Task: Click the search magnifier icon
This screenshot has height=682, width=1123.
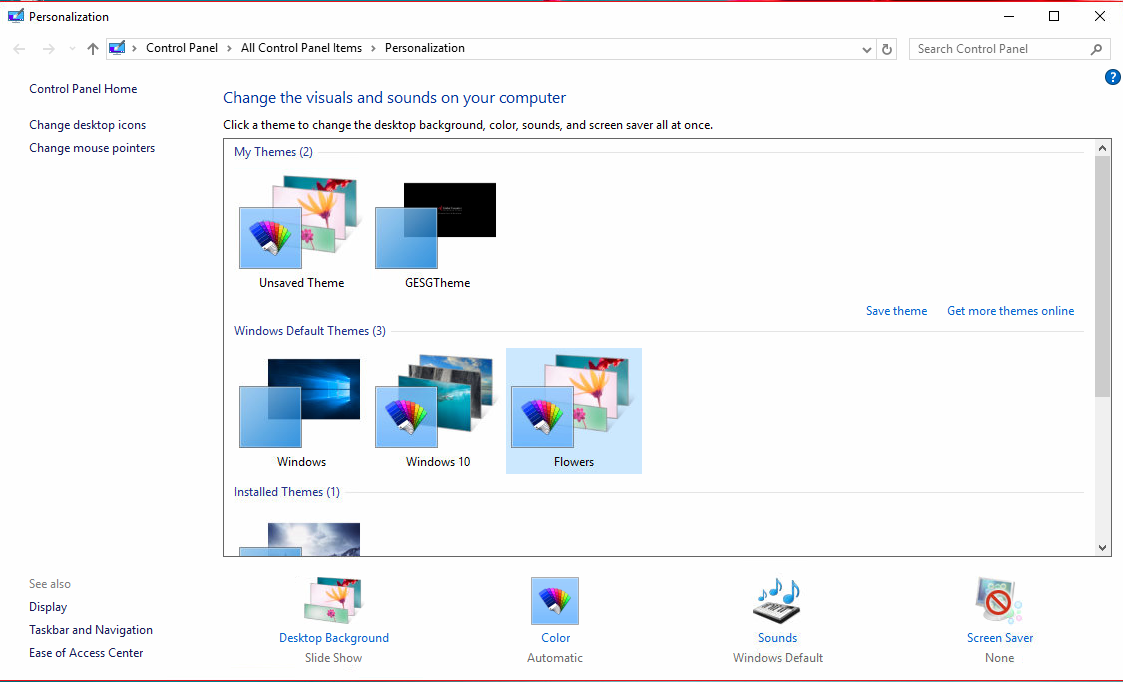Action: point(1096,49)
